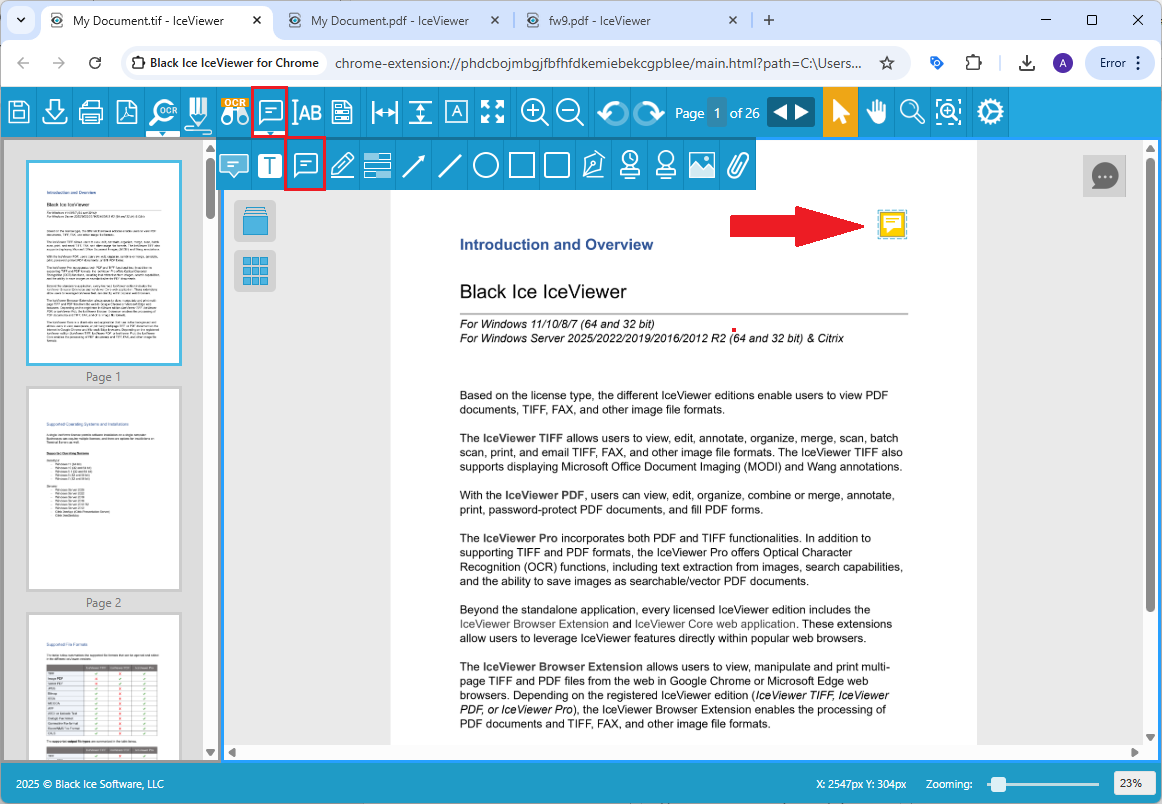Viewport: 1162px width, 804px height.
Task: Select the sticky note annotation tool in sub-toolbar
Action: click(x=305, y=165)
